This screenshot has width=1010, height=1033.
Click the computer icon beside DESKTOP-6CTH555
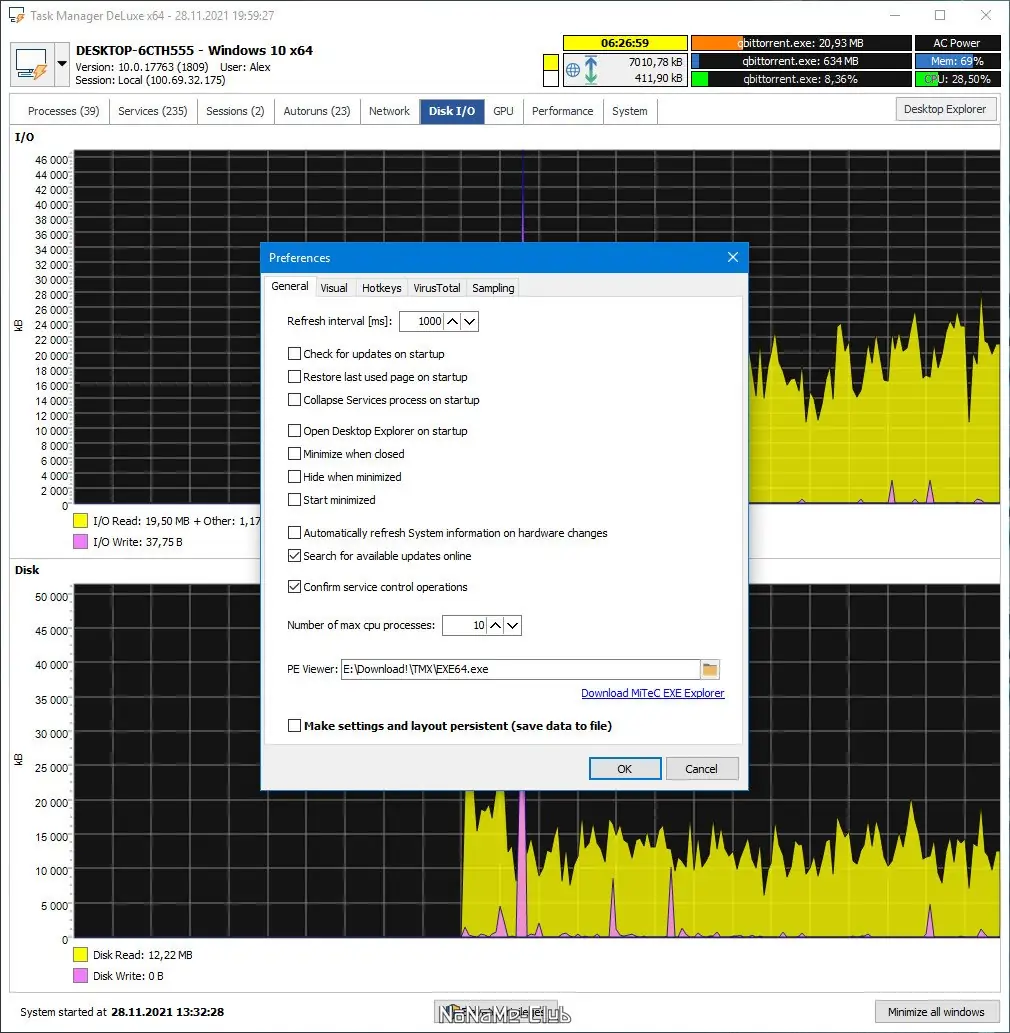[32, 64]
